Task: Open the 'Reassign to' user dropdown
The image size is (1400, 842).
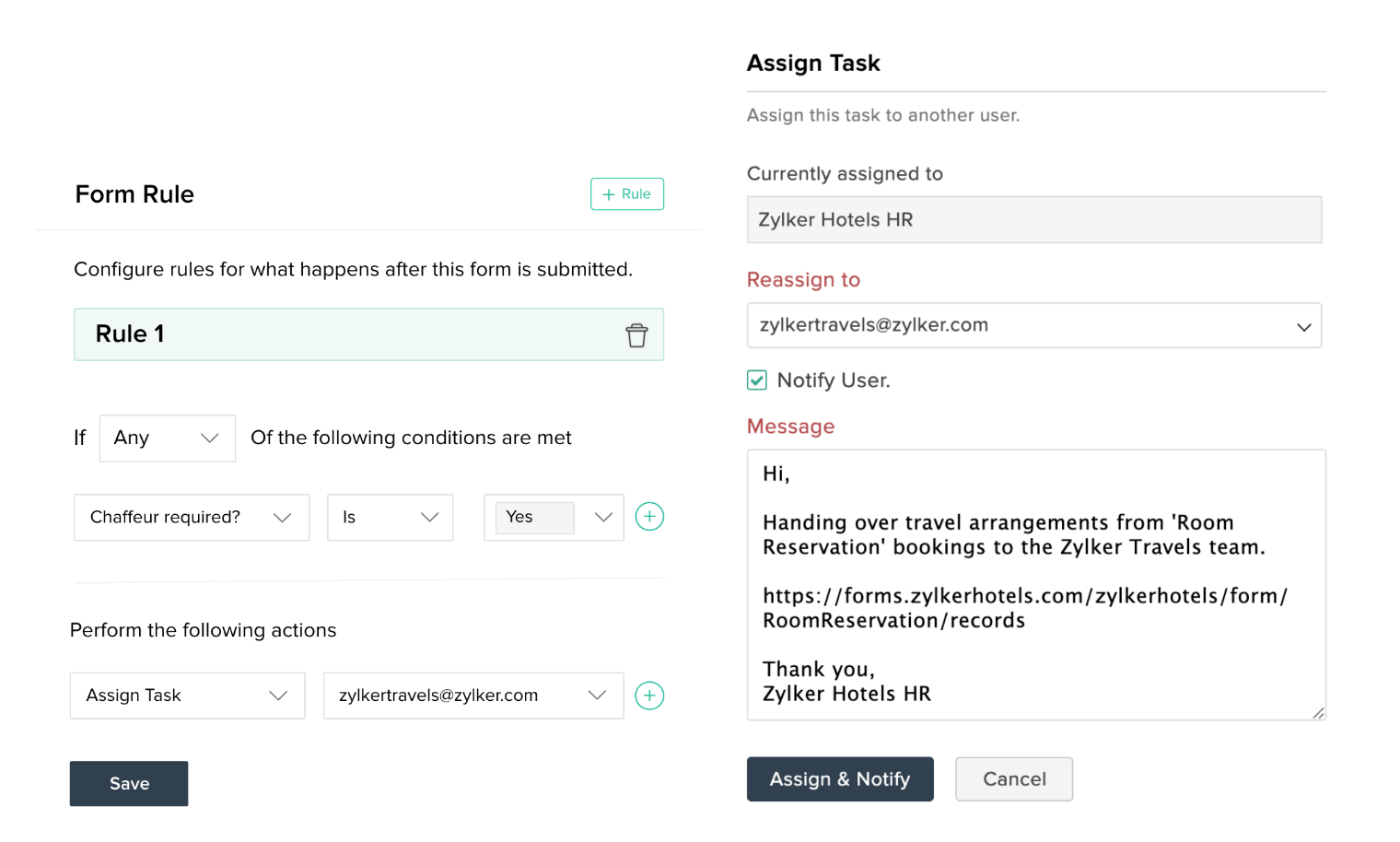Action: 1033,325
